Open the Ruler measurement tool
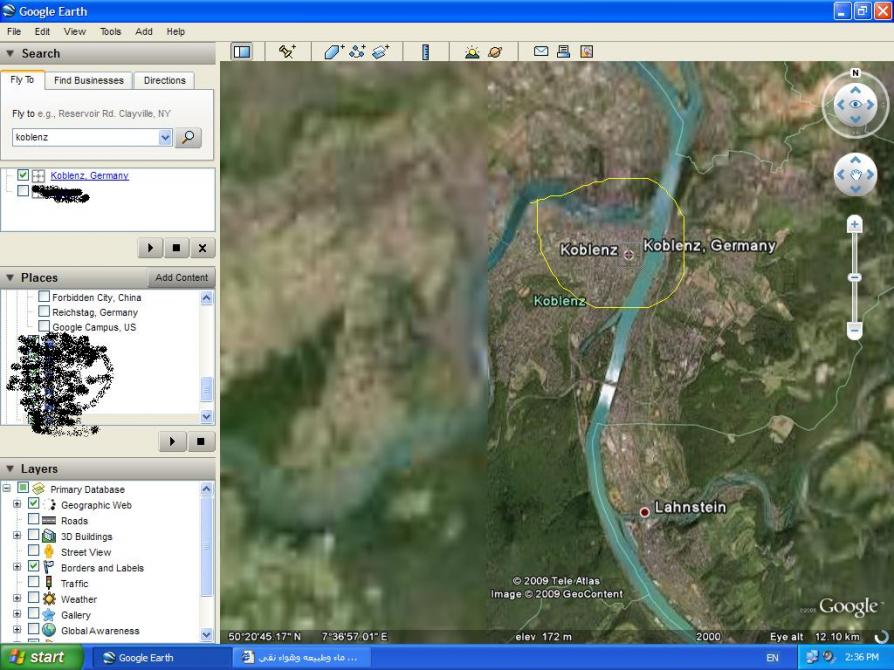The height and width of the screenshot is (670, 894). click(426, 52)
